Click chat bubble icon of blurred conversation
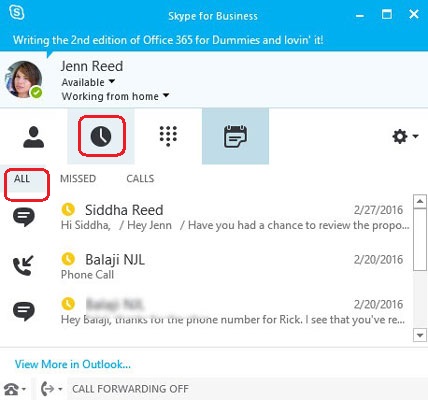Image resolution: width=428 pixels, height=400 pixels. click(x=24, y=311)
